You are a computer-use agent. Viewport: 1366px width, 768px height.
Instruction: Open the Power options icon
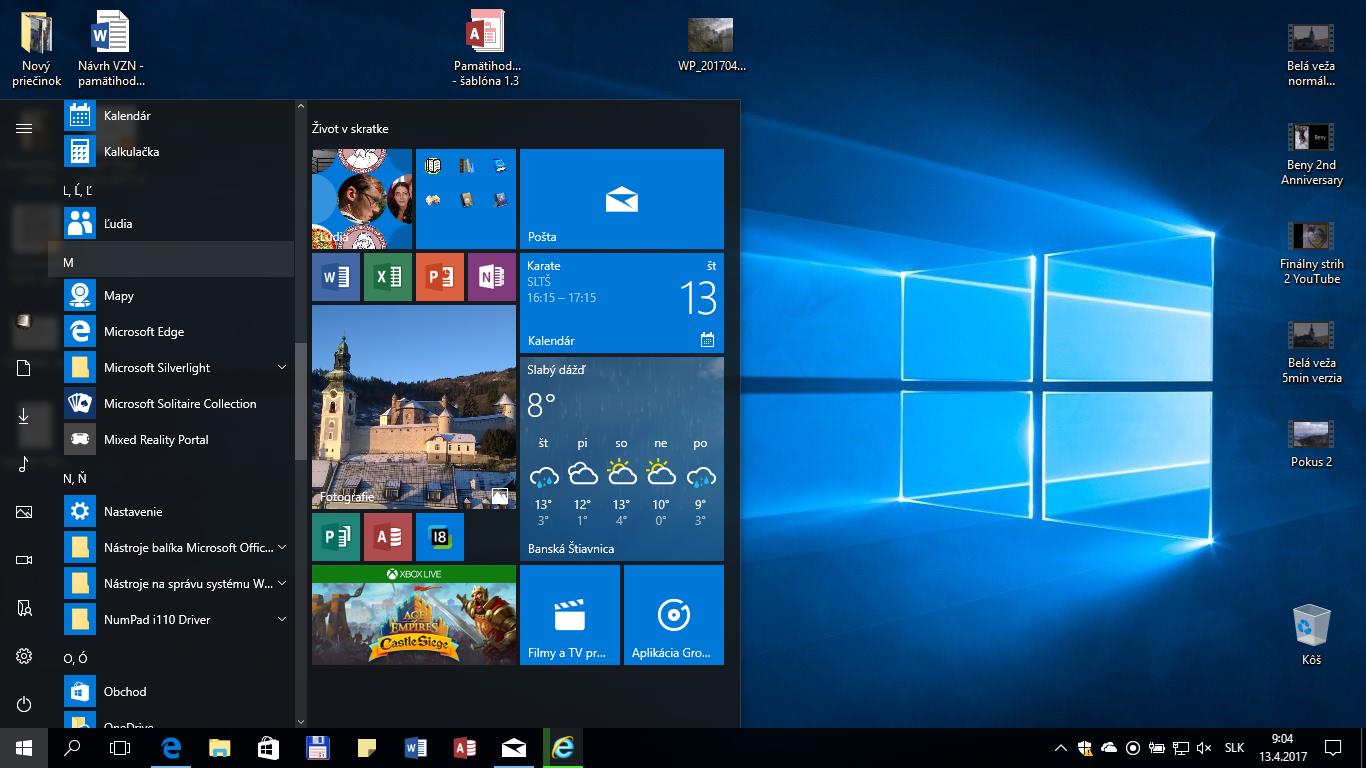(x=24, y=704)
